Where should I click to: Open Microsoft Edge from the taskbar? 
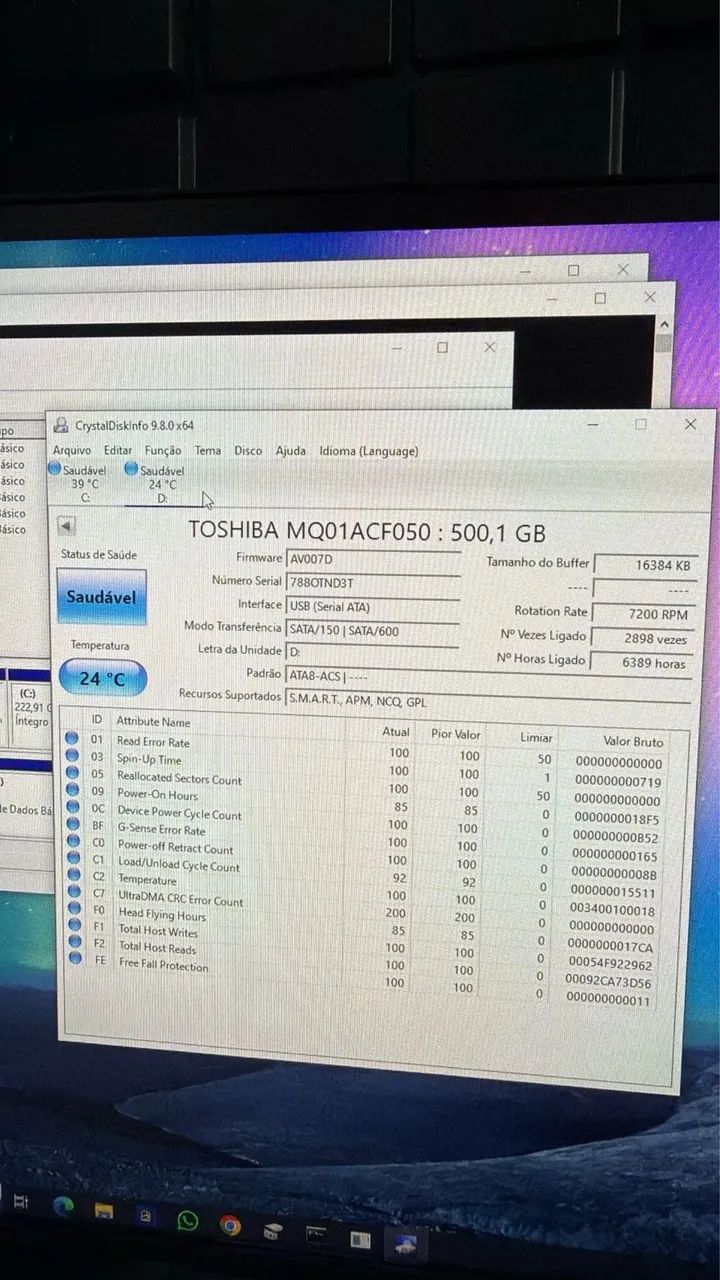64,1206
